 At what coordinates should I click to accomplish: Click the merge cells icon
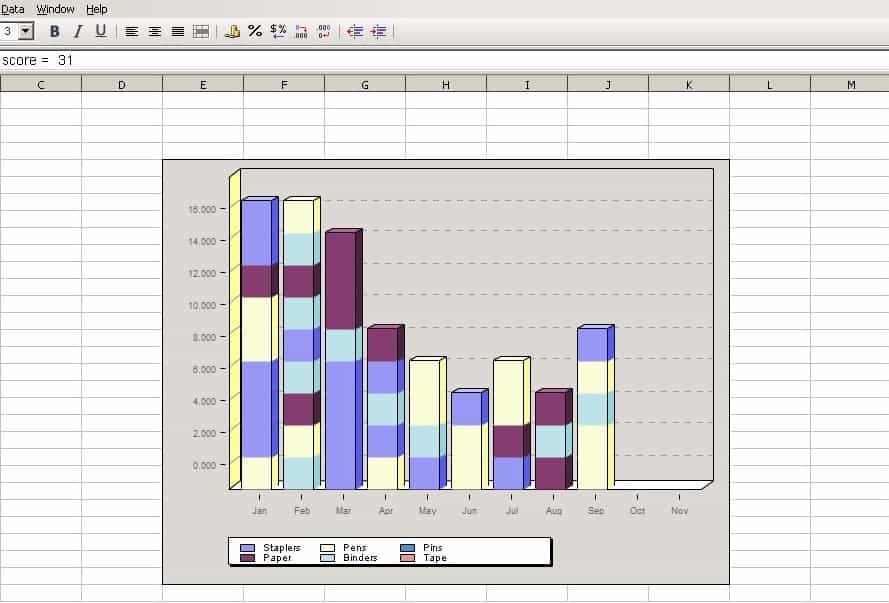(x=201, y=31)
